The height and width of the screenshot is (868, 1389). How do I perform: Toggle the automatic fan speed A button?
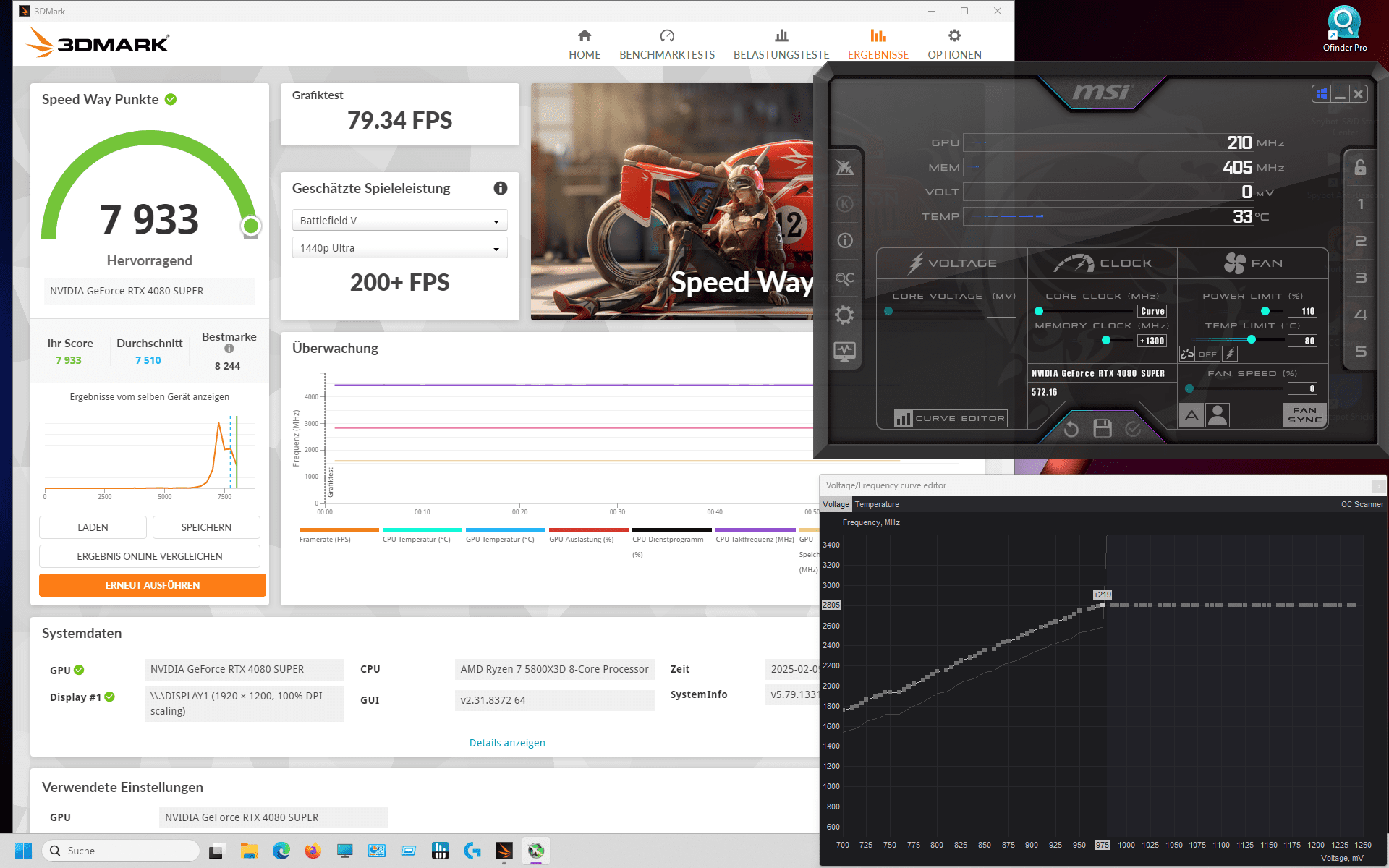click(x=1192, y=415)
